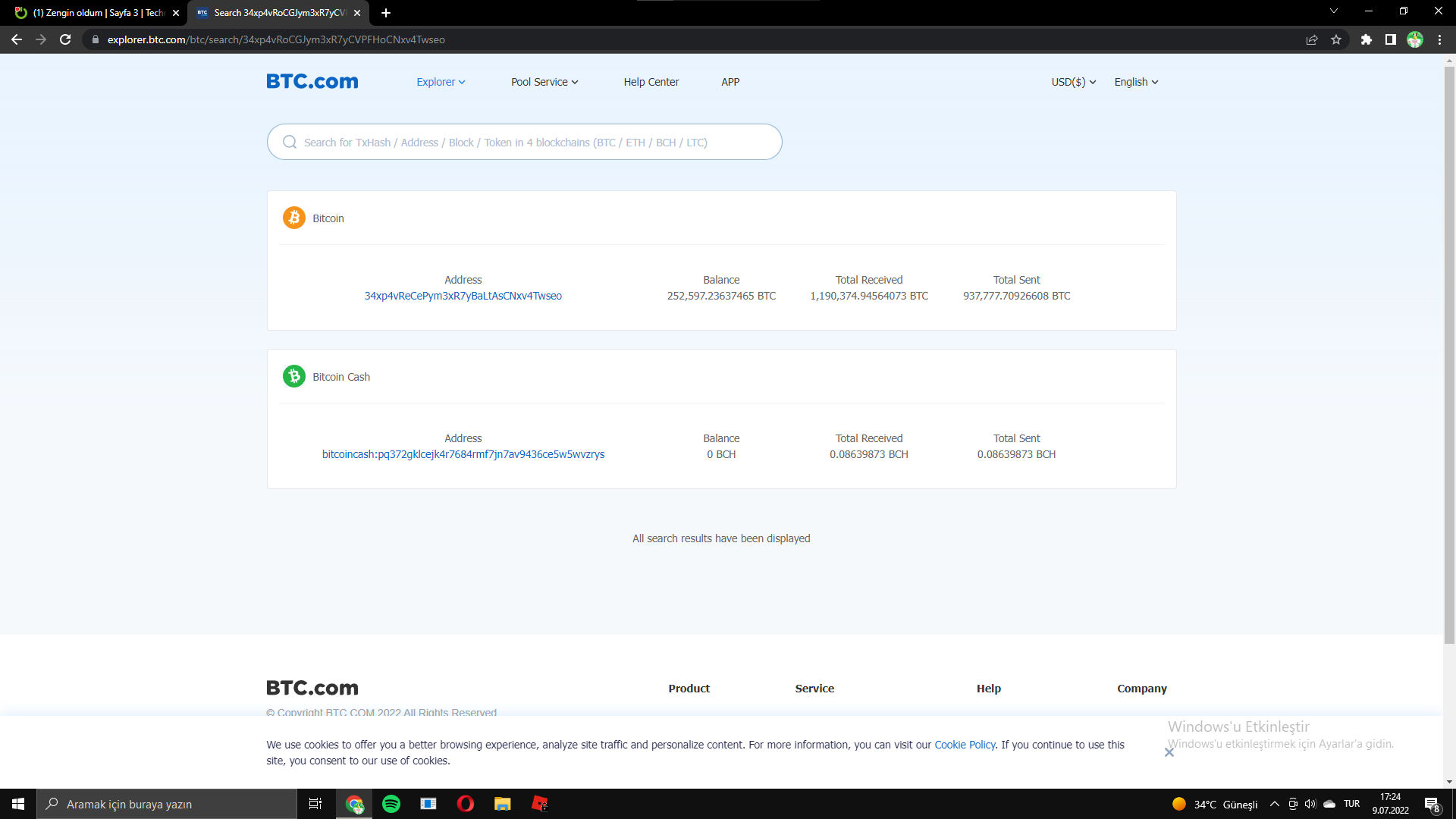Open the English language dropdown

pyautogui.click(x=1135, y=82)
